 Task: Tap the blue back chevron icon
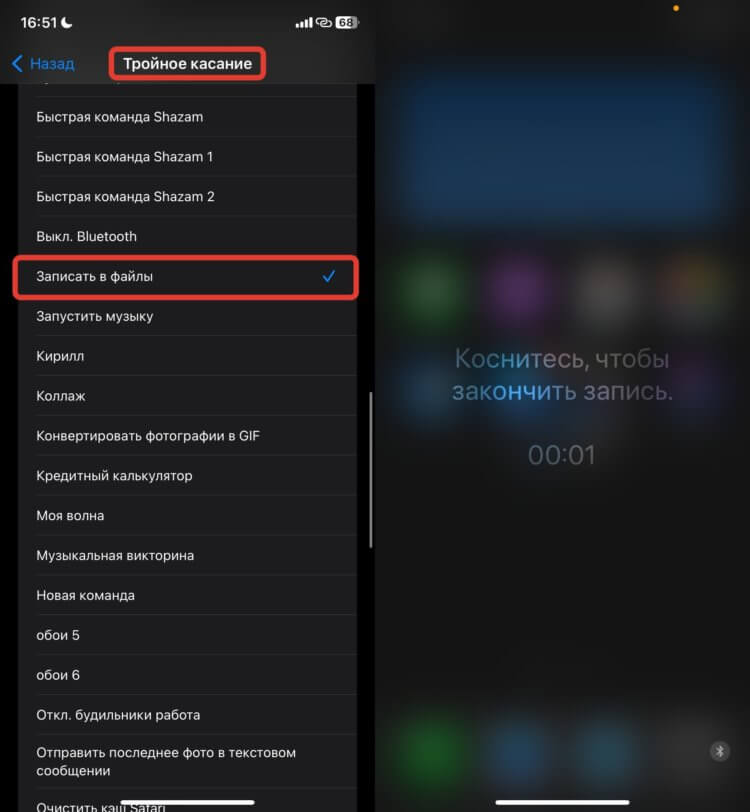pyautogui.click(x=17, y=64)
